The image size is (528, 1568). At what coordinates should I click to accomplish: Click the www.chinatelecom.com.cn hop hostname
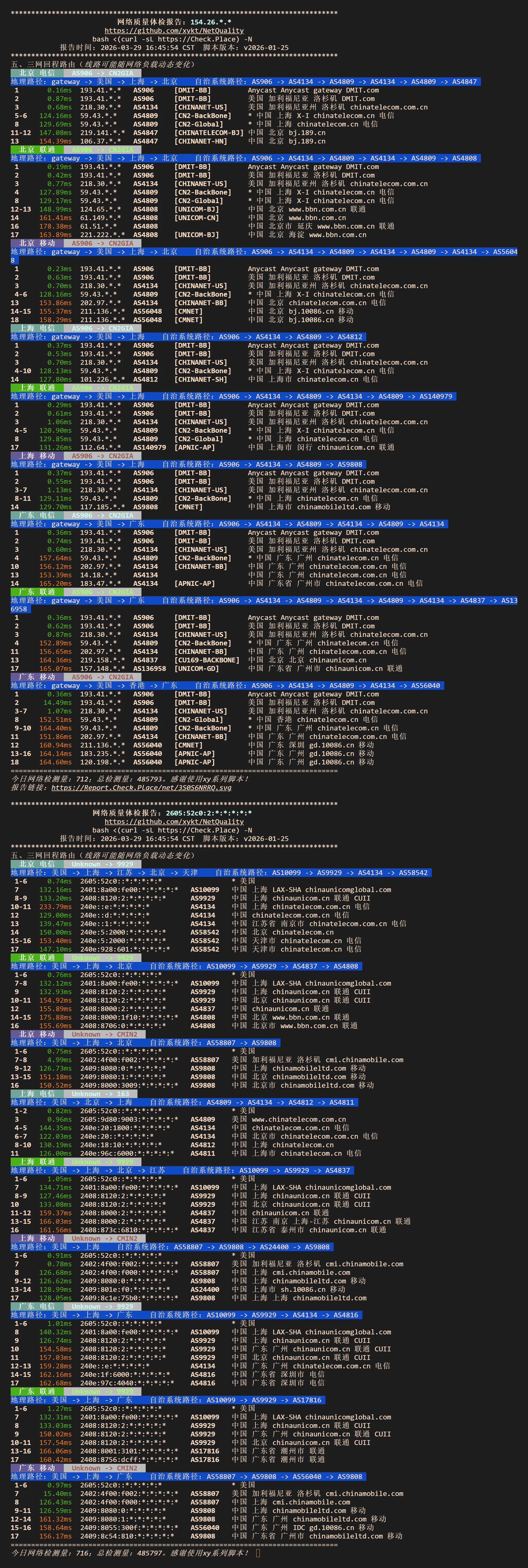[x=299, y=1119]
